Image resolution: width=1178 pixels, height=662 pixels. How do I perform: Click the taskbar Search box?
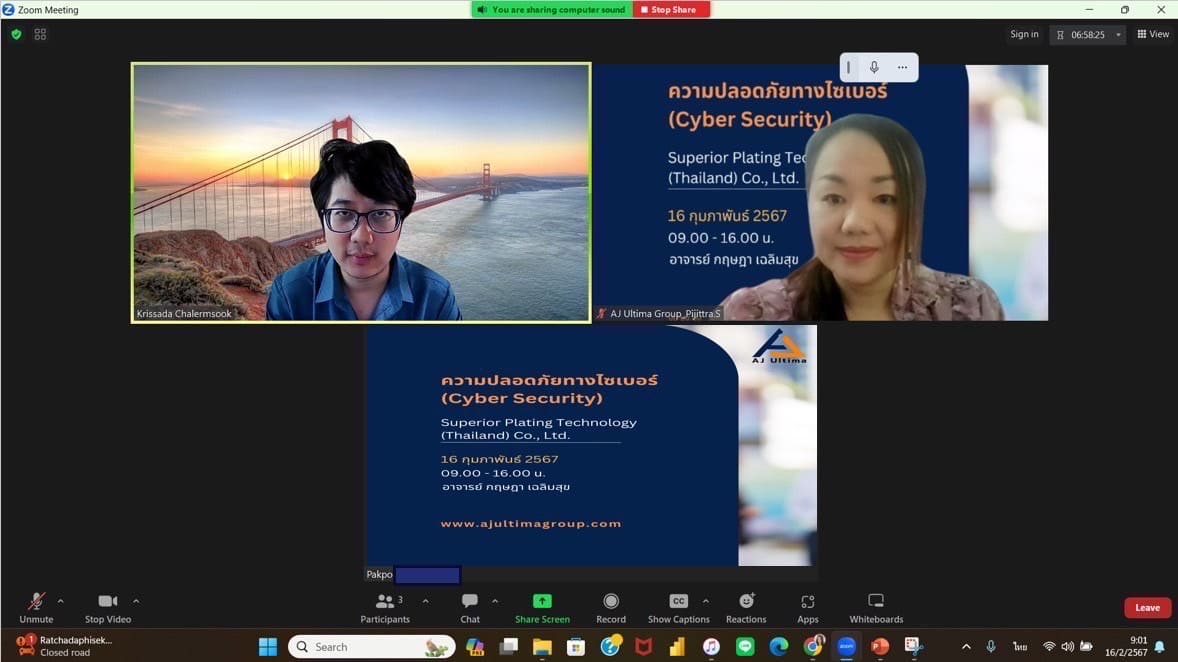click(372, 646)
